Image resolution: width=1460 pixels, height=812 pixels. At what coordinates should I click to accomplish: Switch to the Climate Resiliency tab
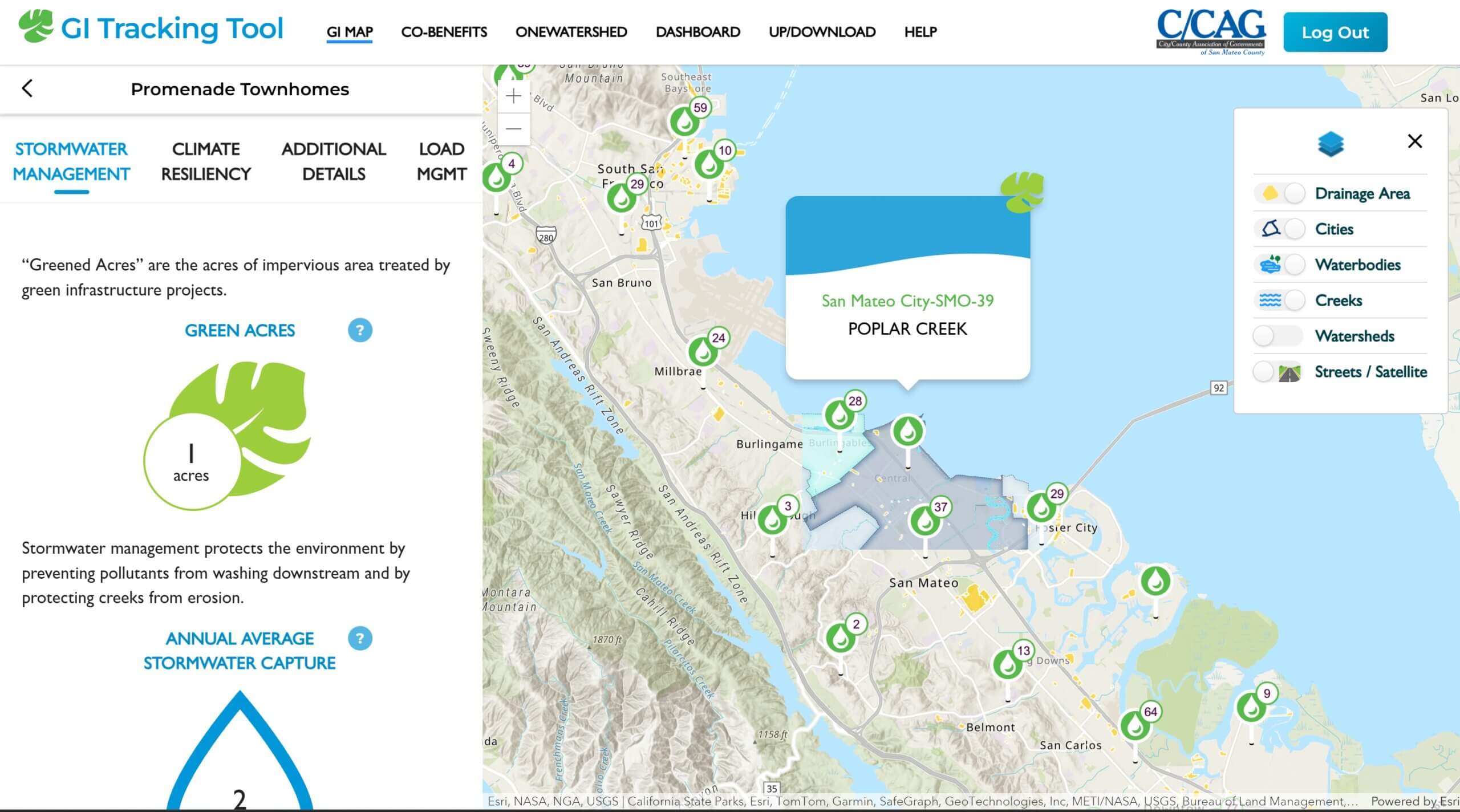(206, 161)
